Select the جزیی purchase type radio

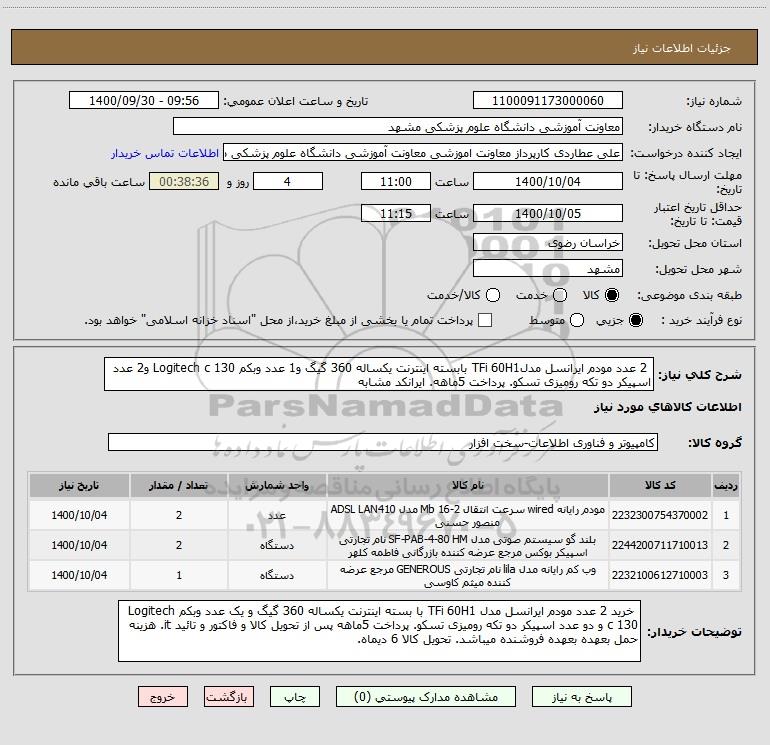click(x=635, y=320)
